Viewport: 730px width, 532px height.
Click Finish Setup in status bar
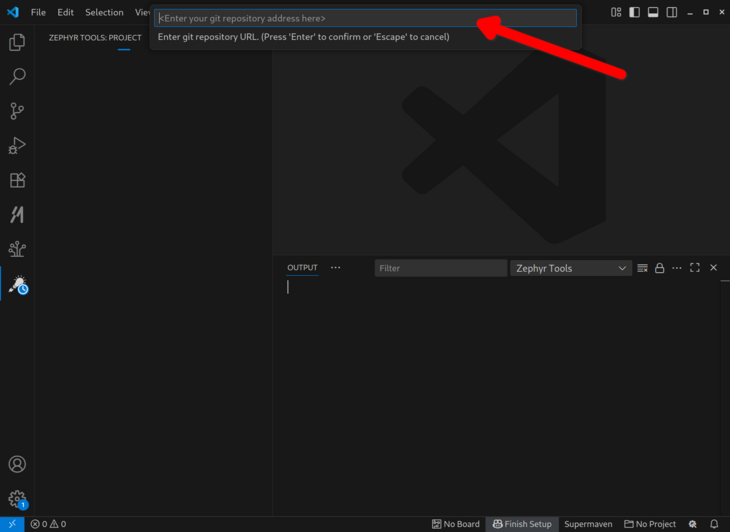[522, 524]
